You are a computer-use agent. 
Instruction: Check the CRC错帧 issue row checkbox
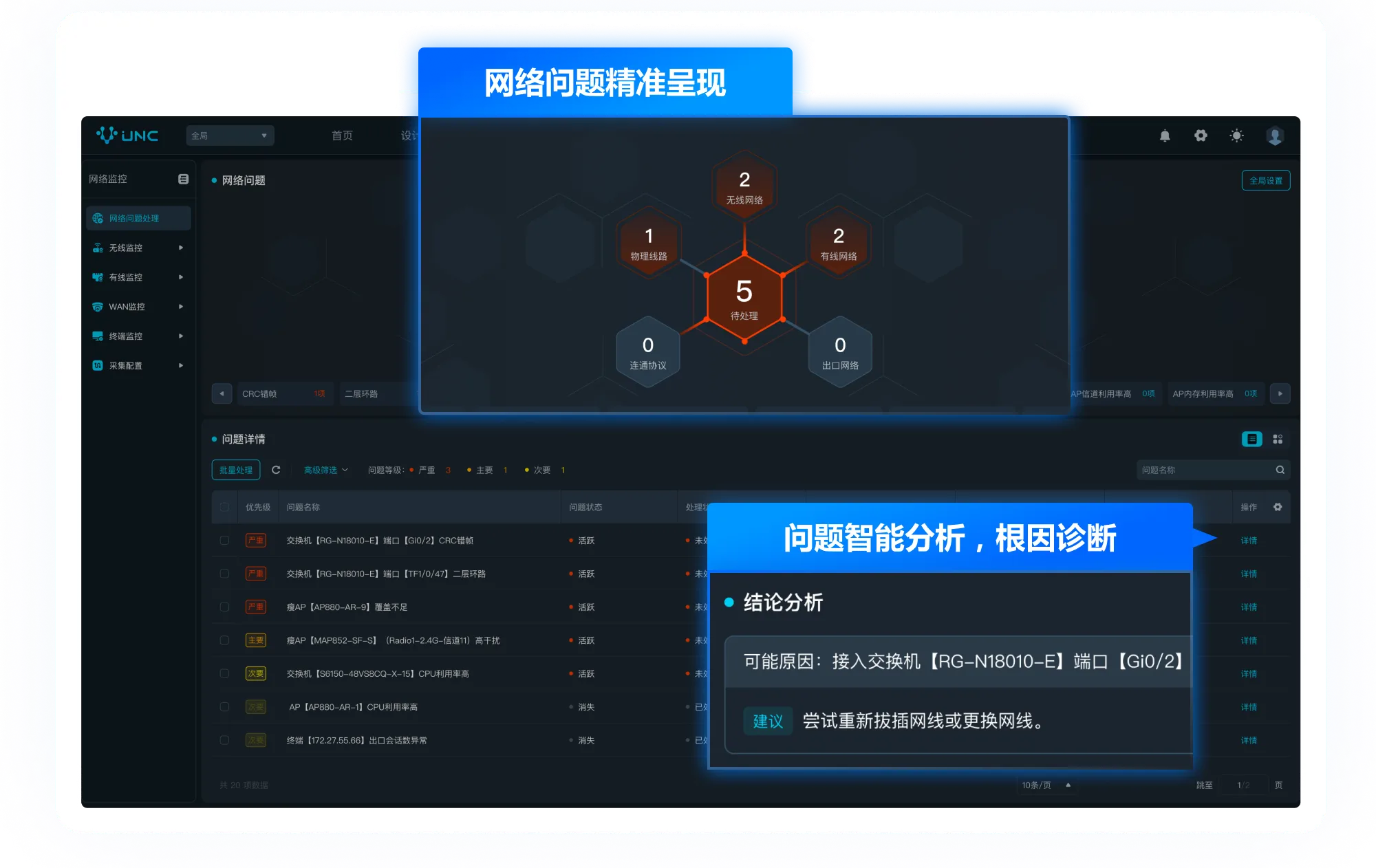224,541
